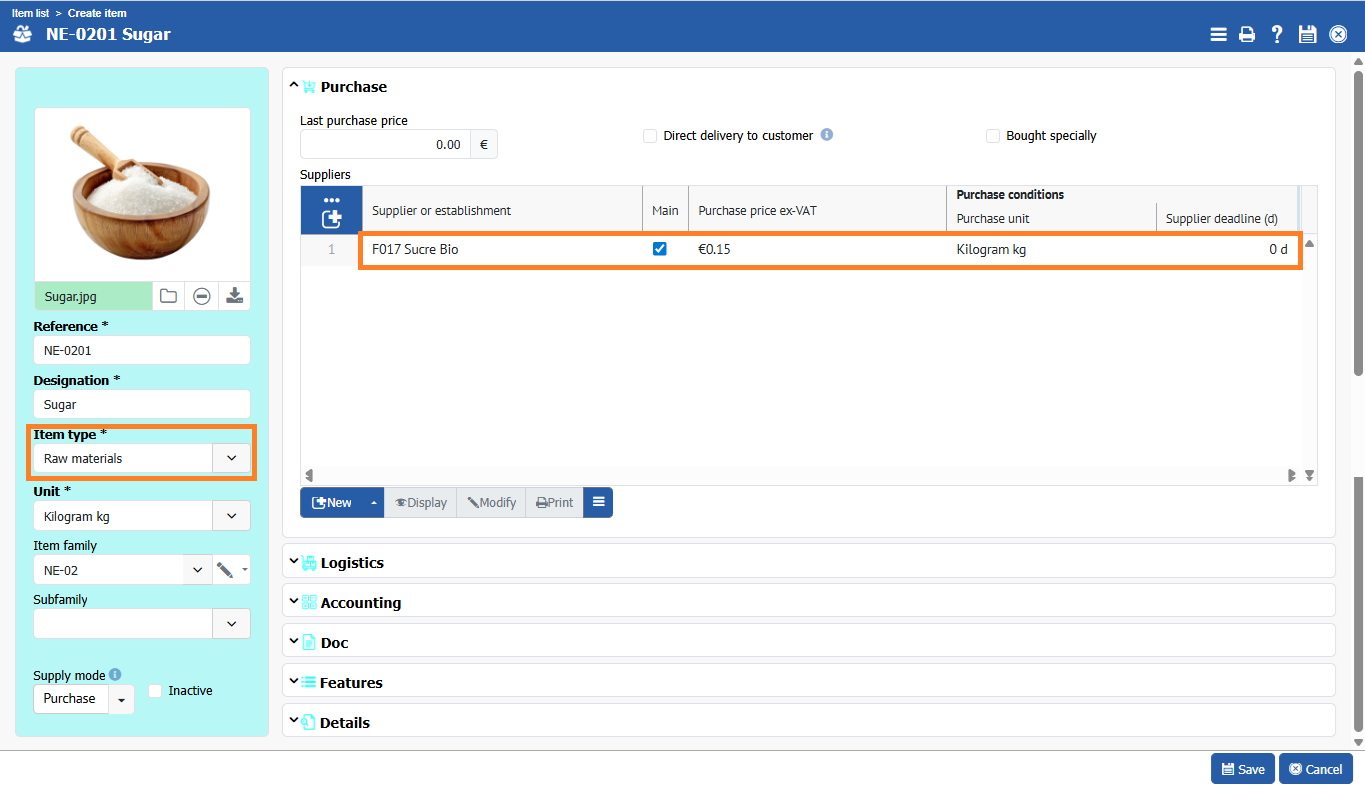Edit item family with the pencil icon
Image resolution: width=1365 pixels, height=788 pixels.
(225, 570)
